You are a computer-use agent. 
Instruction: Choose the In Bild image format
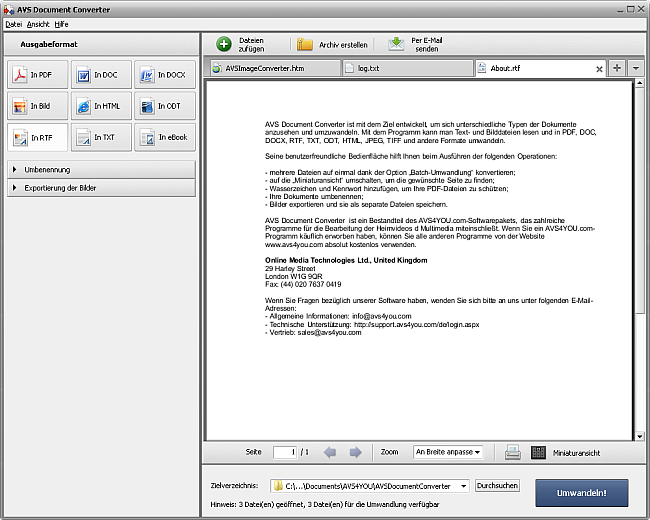coord(37,106)
